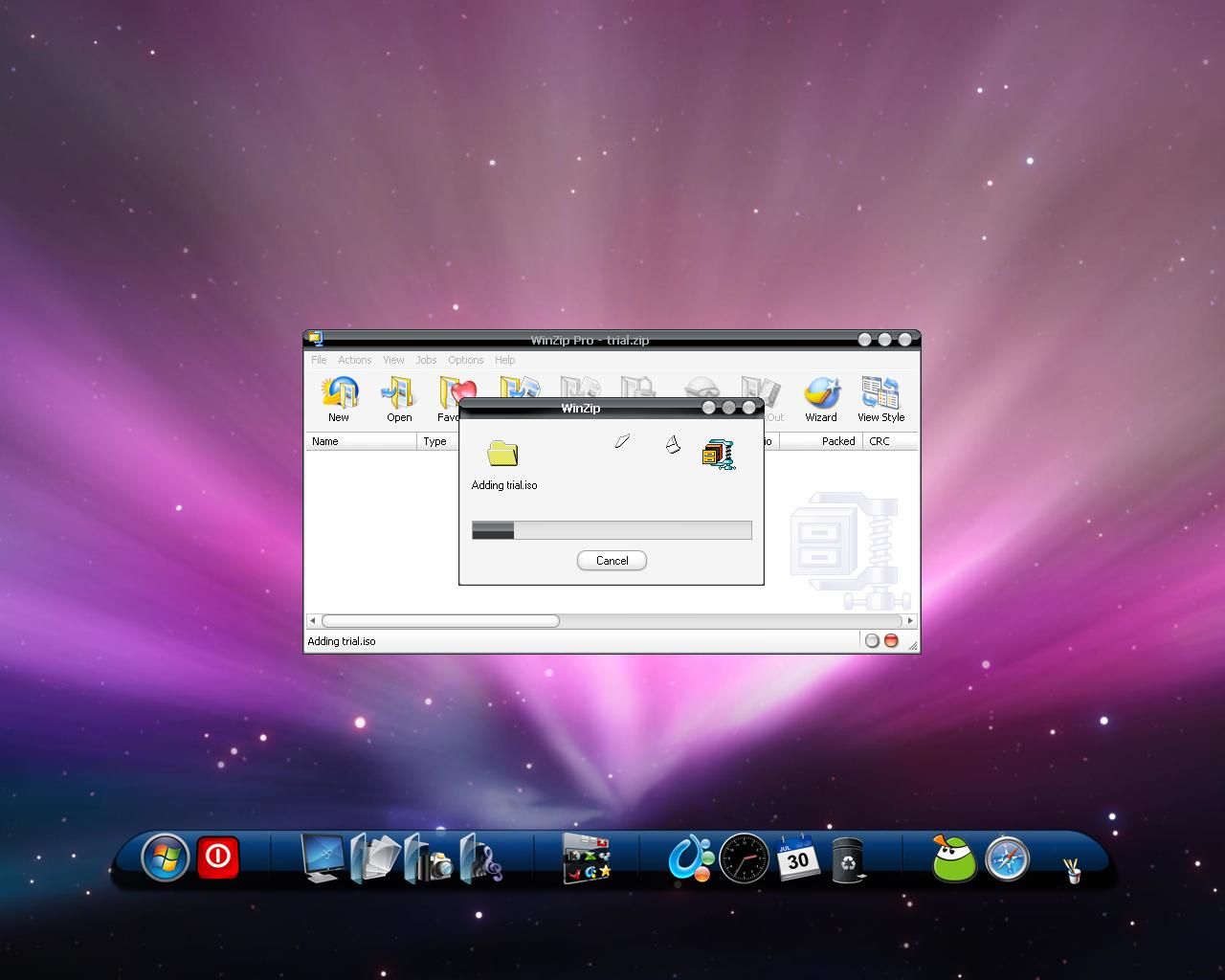This screenshot has width=1225, height=980.
Task: Click the New archive toolbar icon
Action: [339, 399]
